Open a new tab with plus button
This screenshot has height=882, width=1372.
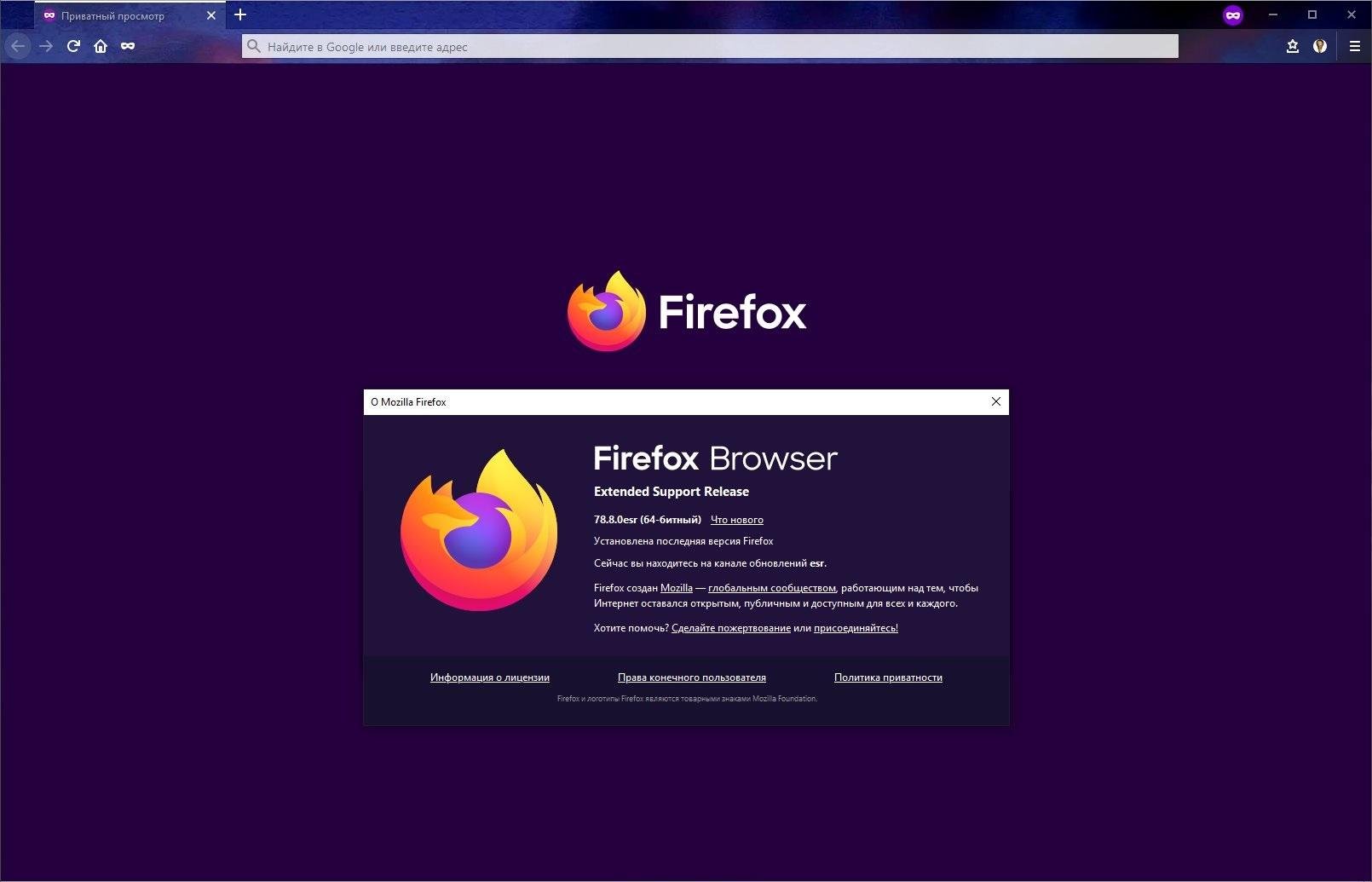point(240,14)
